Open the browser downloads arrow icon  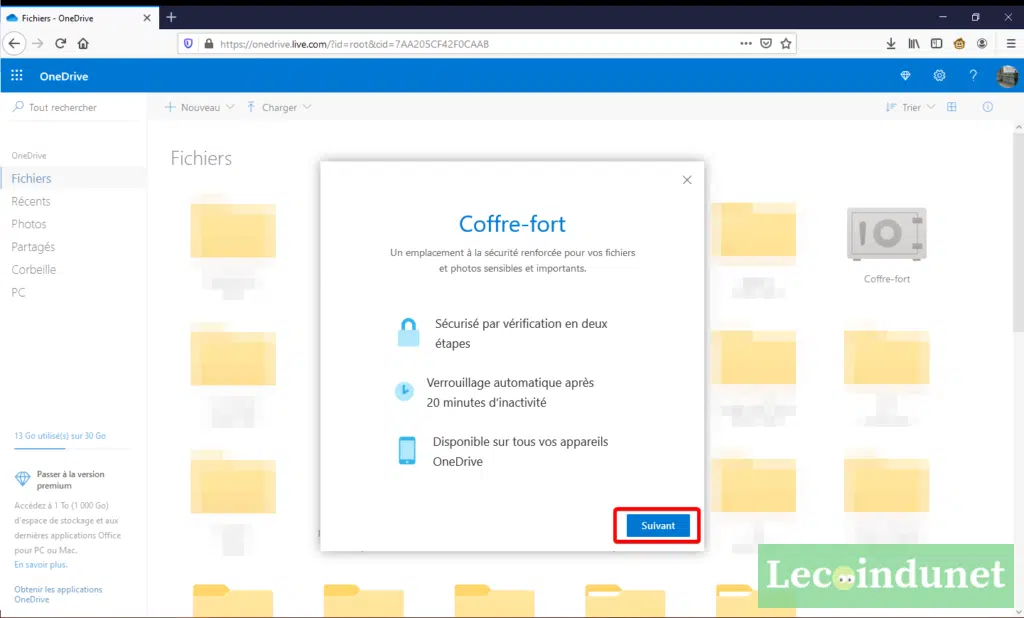(891, 44)
